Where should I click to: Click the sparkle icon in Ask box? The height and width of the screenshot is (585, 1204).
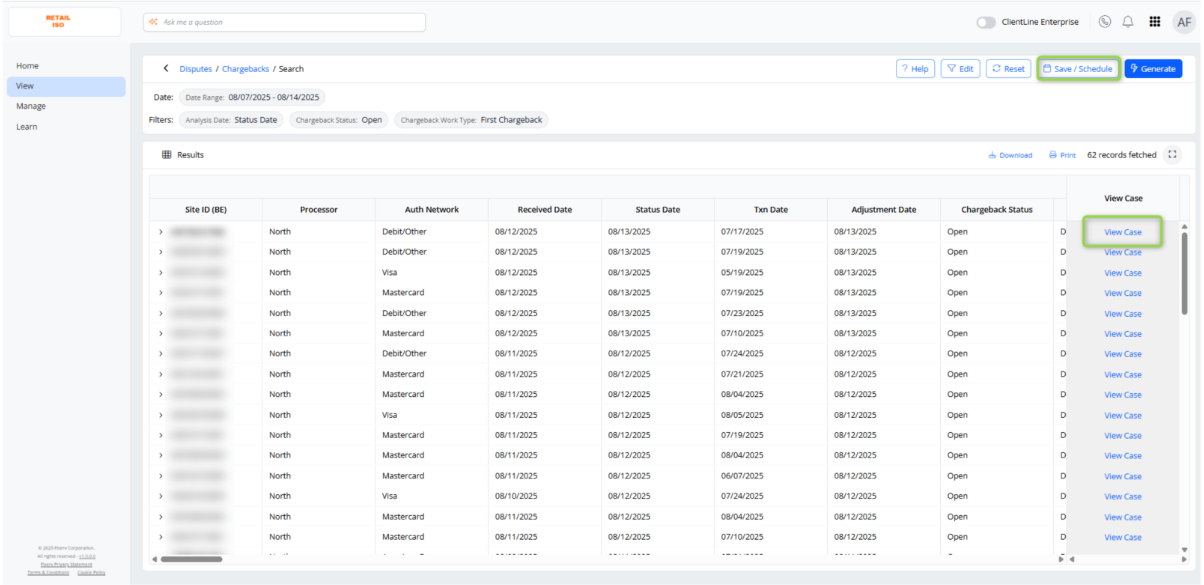[153, 22]
